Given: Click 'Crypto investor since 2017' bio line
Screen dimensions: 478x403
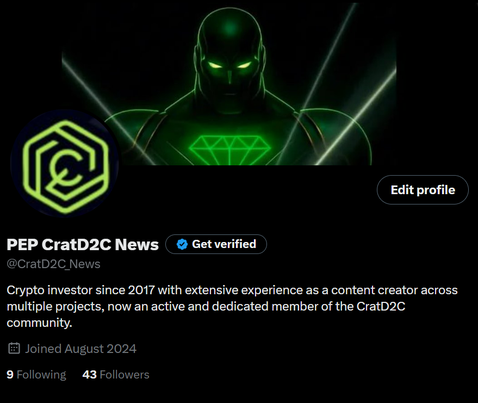Looking at the screenshot, I should (x=80, y=290).
